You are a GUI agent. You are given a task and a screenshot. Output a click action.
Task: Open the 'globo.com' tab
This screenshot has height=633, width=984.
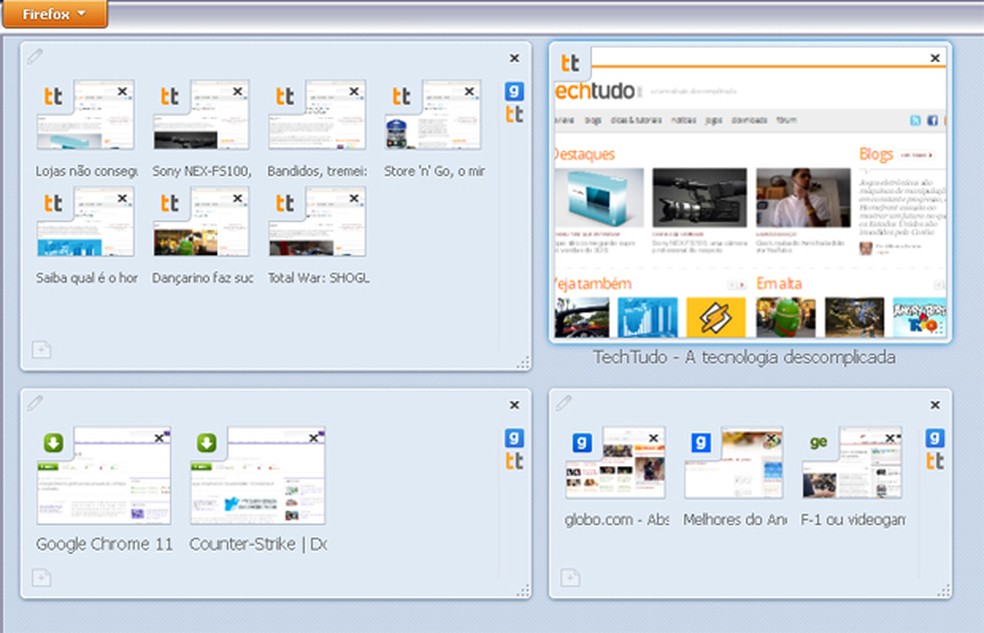coord(615,465)
